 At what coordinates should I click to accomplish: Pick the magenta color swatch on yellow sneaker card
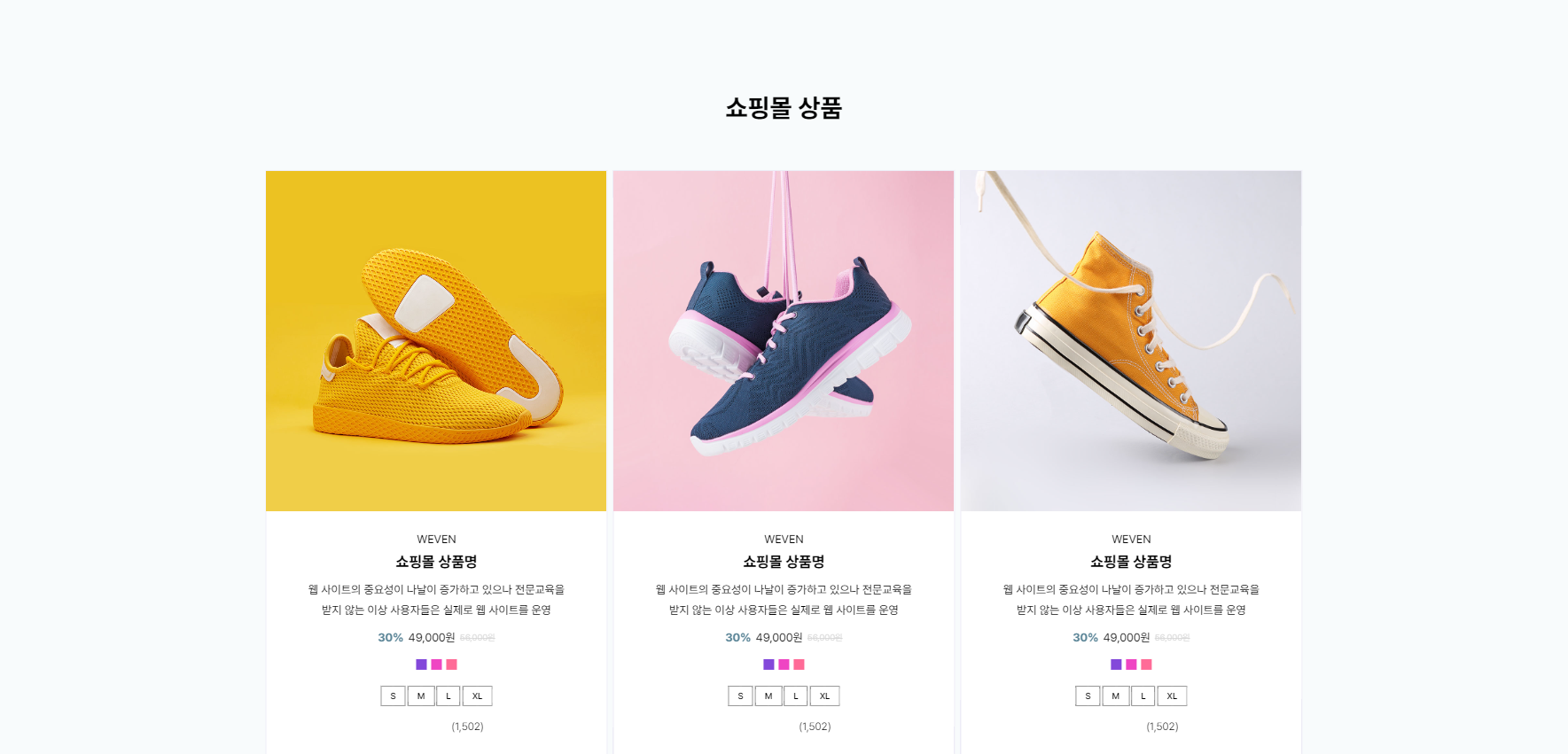pyautogui.click(x=436, y=665)
